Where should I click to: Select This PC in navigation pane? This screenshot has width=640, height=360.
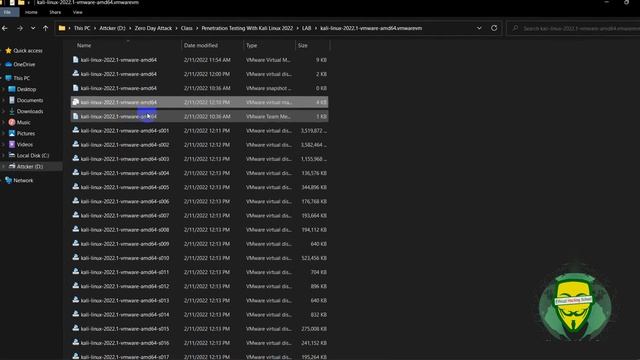[22, 78]
